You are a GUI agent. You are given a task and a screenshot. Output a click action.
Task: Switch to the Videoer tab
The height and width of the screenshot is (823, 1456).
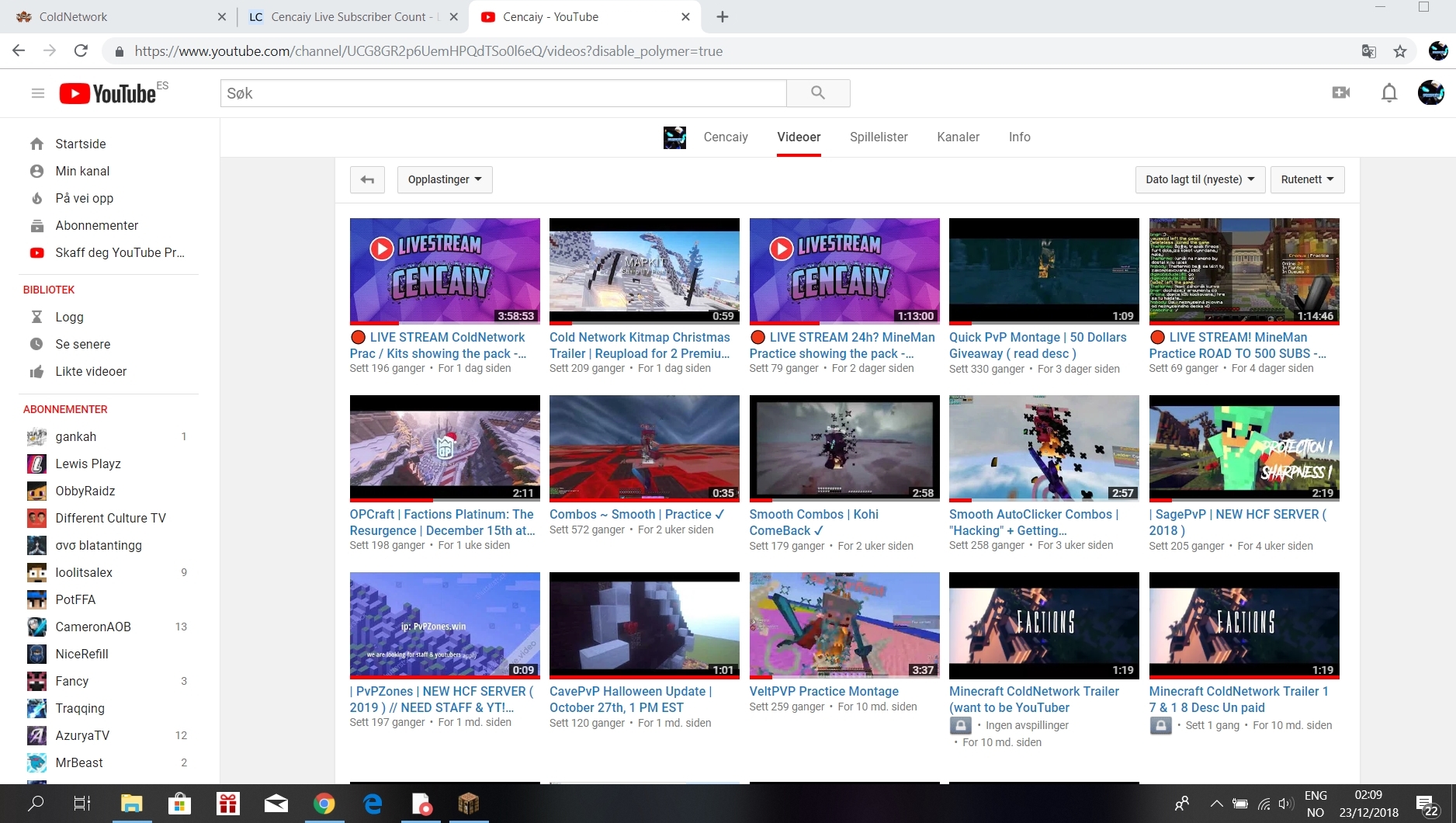click(799, 137)
